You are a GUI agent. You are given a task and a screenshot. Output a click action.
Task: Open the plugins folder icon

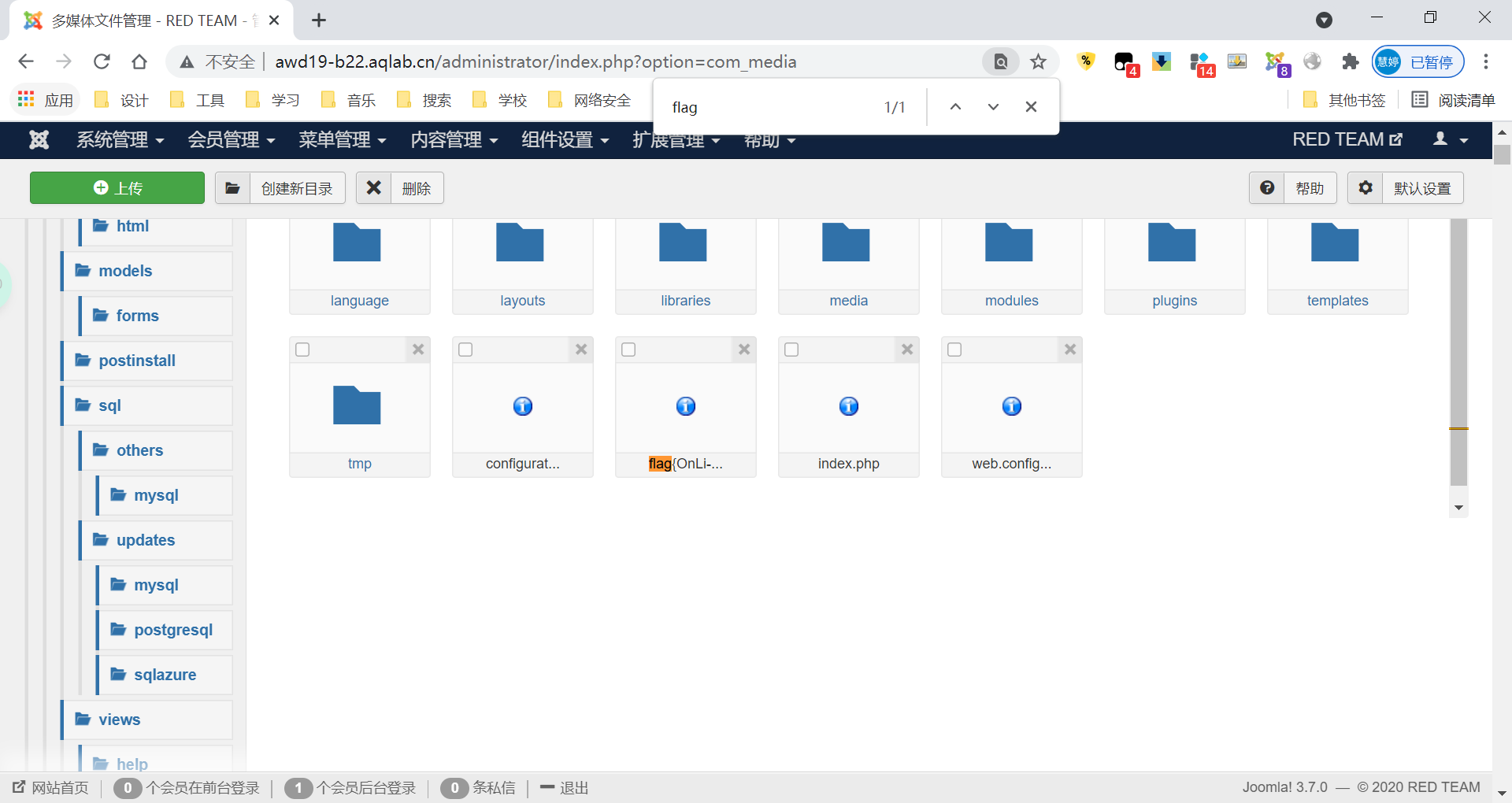pos(1172,242)
